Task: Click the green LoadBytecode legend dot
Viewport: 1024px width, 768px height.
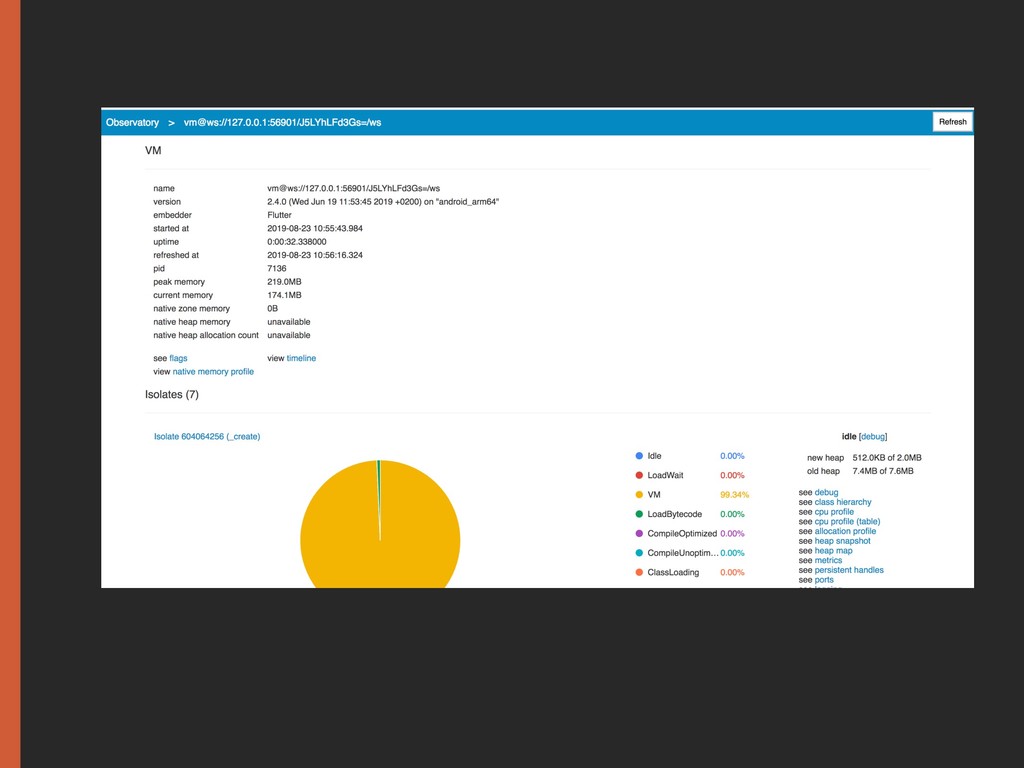Action: point(639,515)
